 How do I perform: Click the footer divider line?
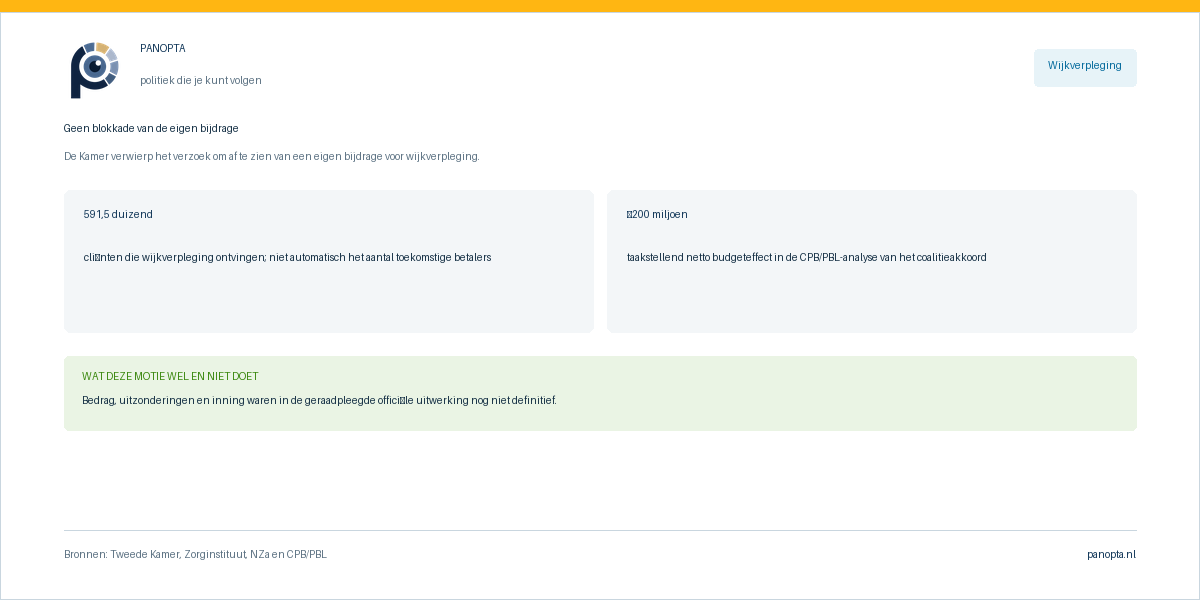pos(600,530)
